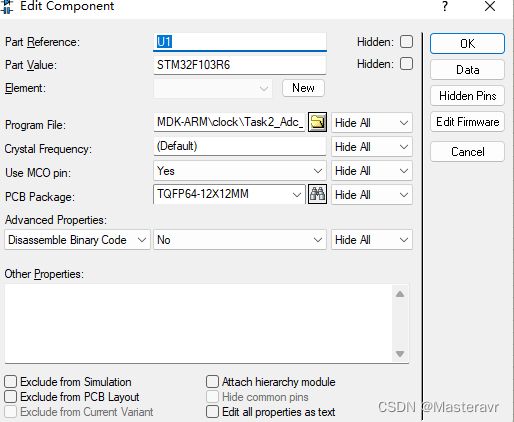514x422 pixels.
Task: Open the Disassemble Binary Code property dropdown
Action: click(77, 240)
